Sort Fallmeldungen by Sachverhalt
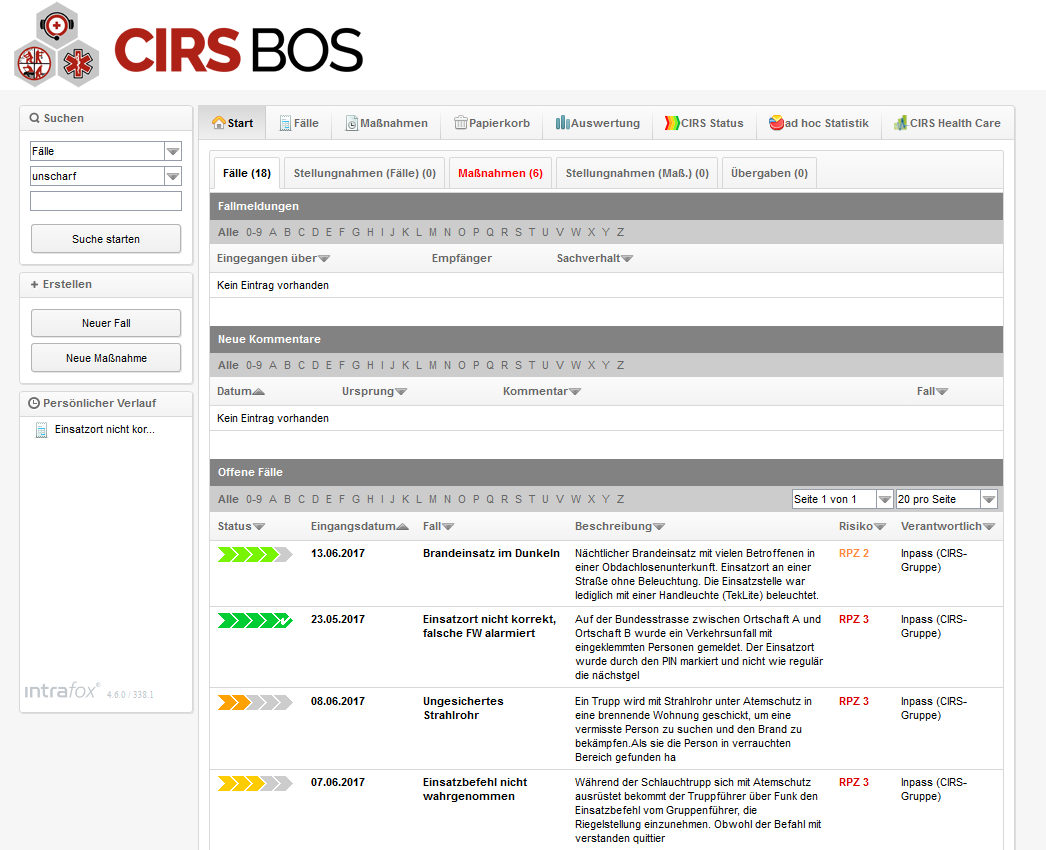The image size is (1046, 850). pyautogui.click(x=594, y=258)
